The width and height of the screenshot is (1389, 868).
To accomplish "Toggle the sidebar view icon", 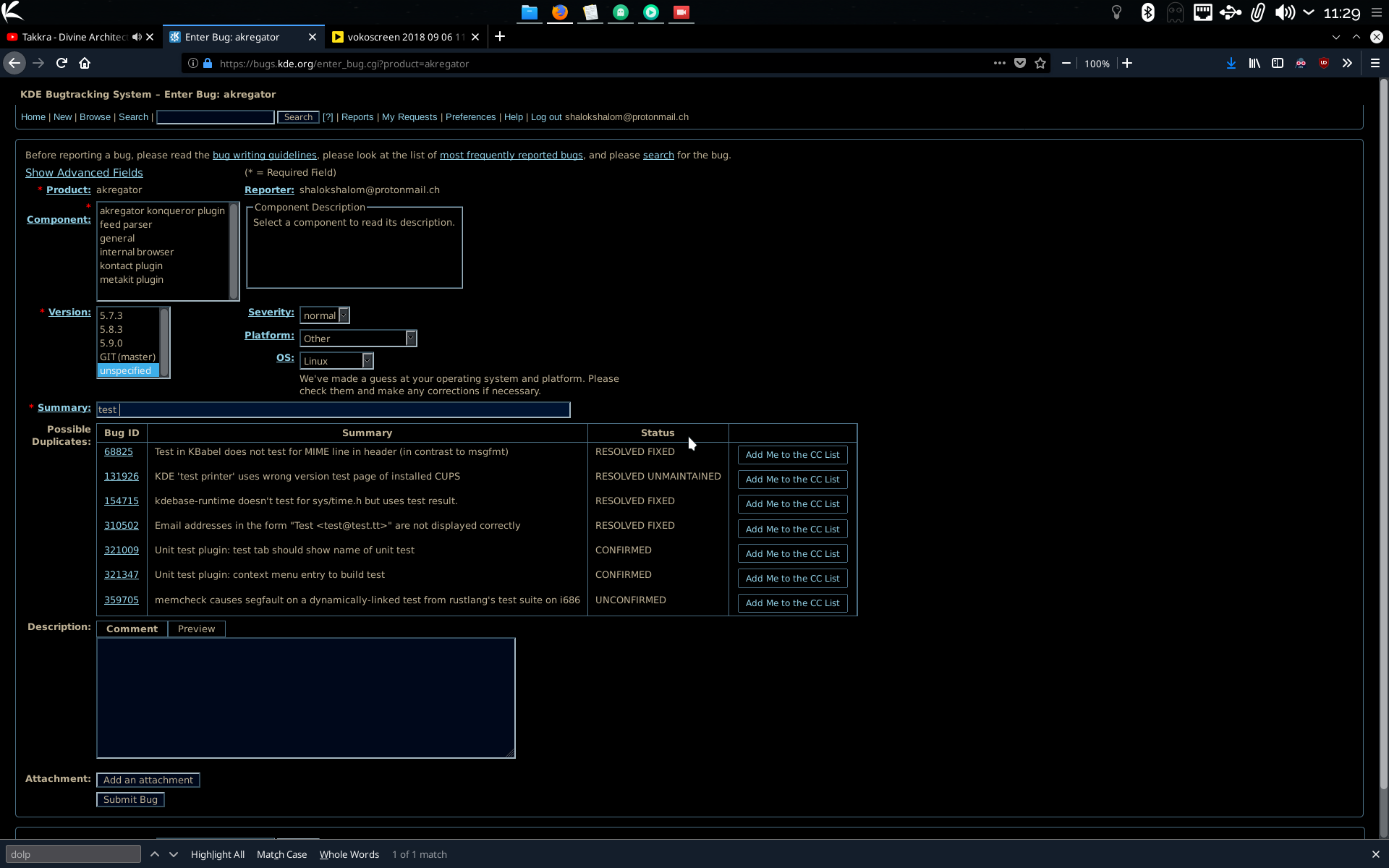I will (x=1278, y=63).
